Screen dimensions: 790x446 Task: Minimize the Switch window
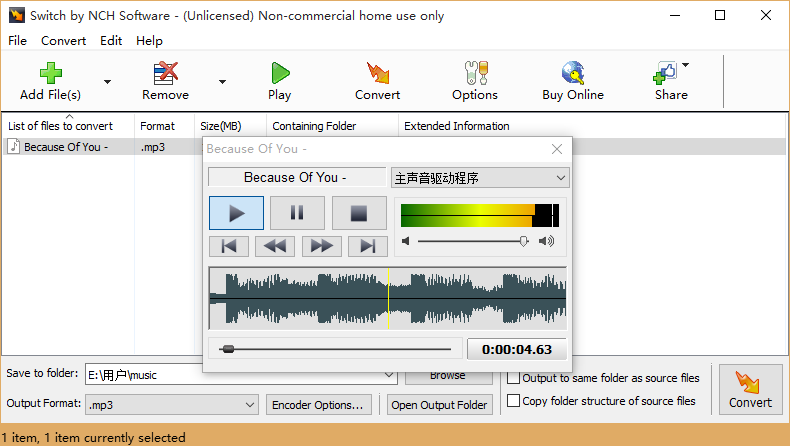[x=675, y=15]
